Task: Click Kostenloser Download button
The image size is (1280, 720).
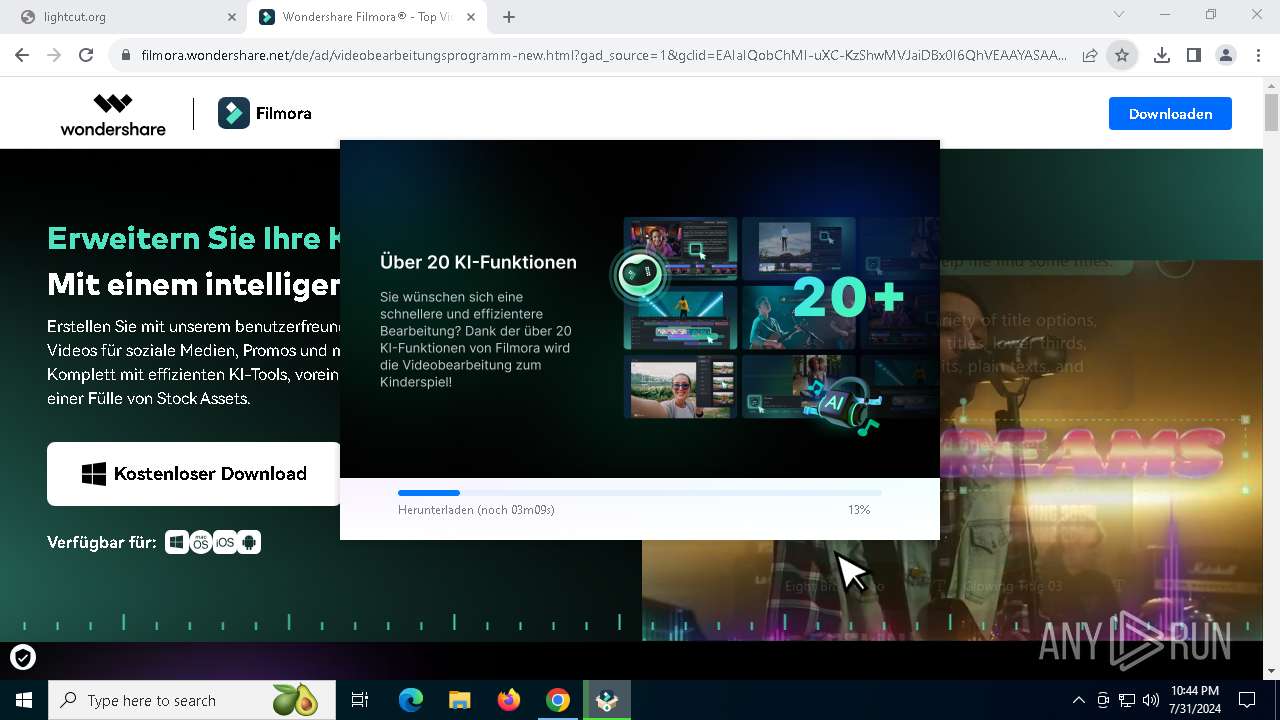Action: pos(194,474)
